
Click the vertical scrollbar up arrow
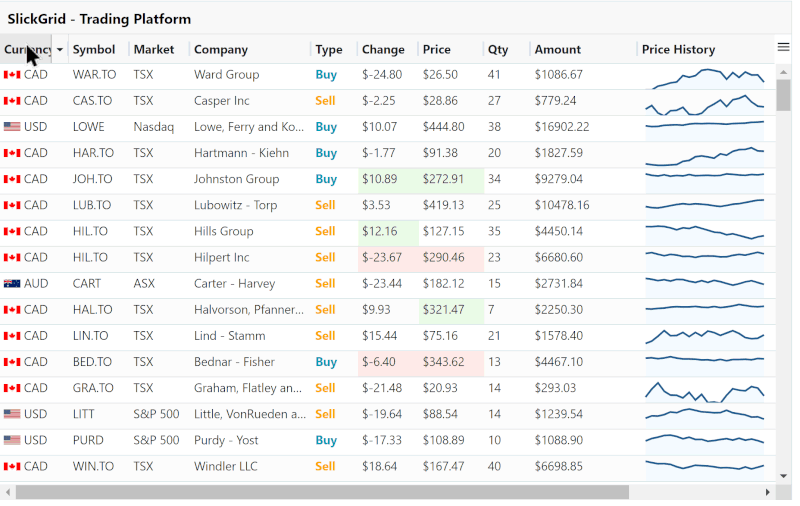(783, 72)
